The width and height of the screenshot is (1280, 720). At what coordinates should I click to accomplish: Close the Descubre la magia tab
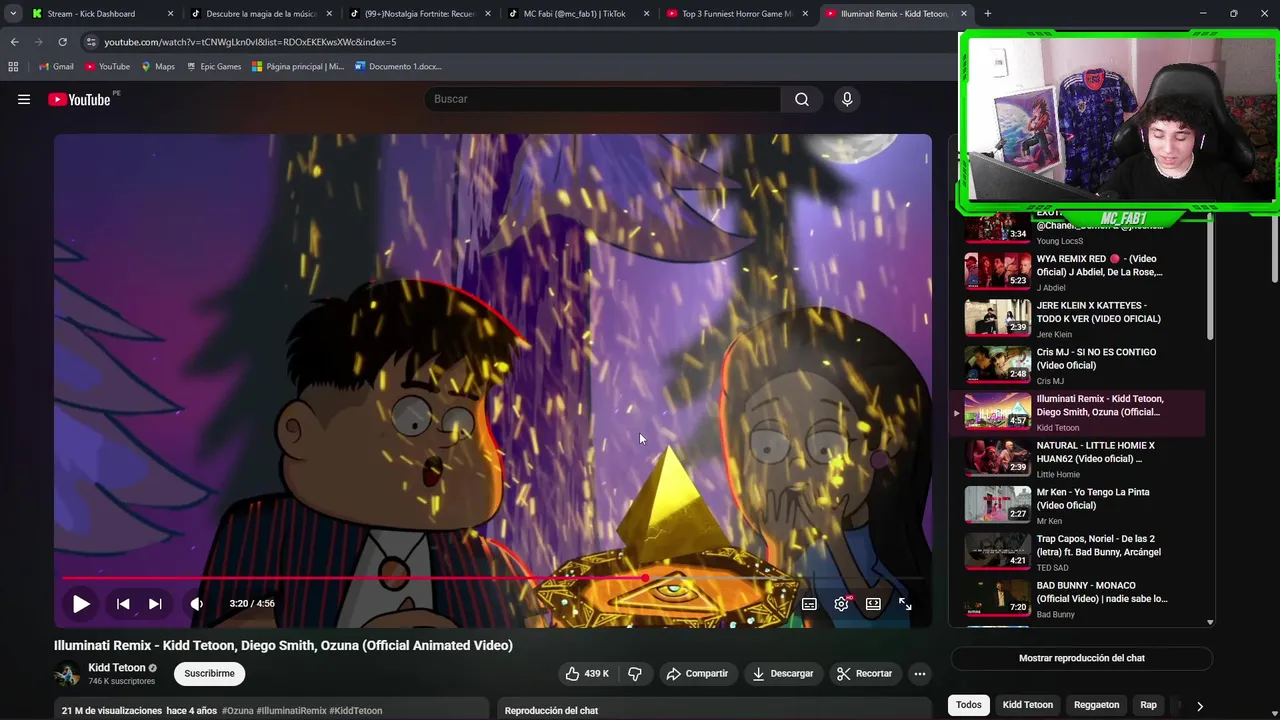tap(329, 14)
